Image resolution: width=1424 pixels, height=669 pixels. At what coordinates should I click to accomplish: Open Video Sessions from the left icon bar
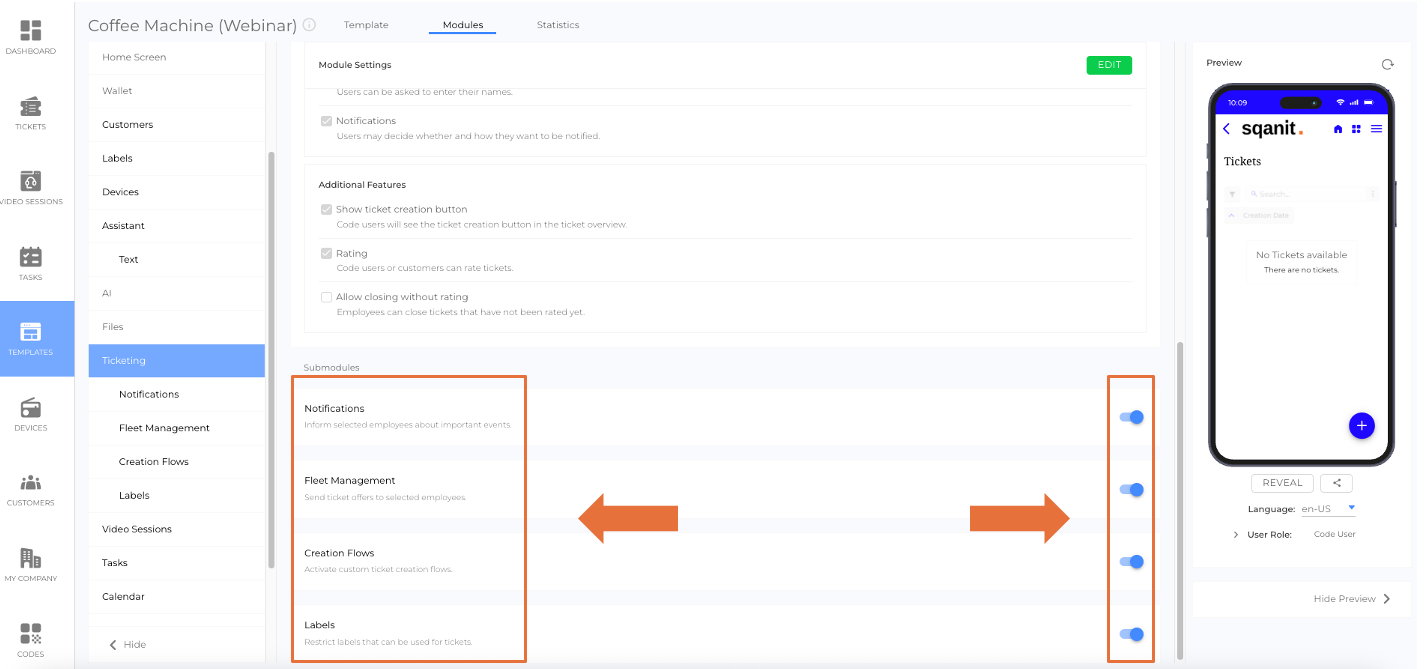(x=30, y=182)
